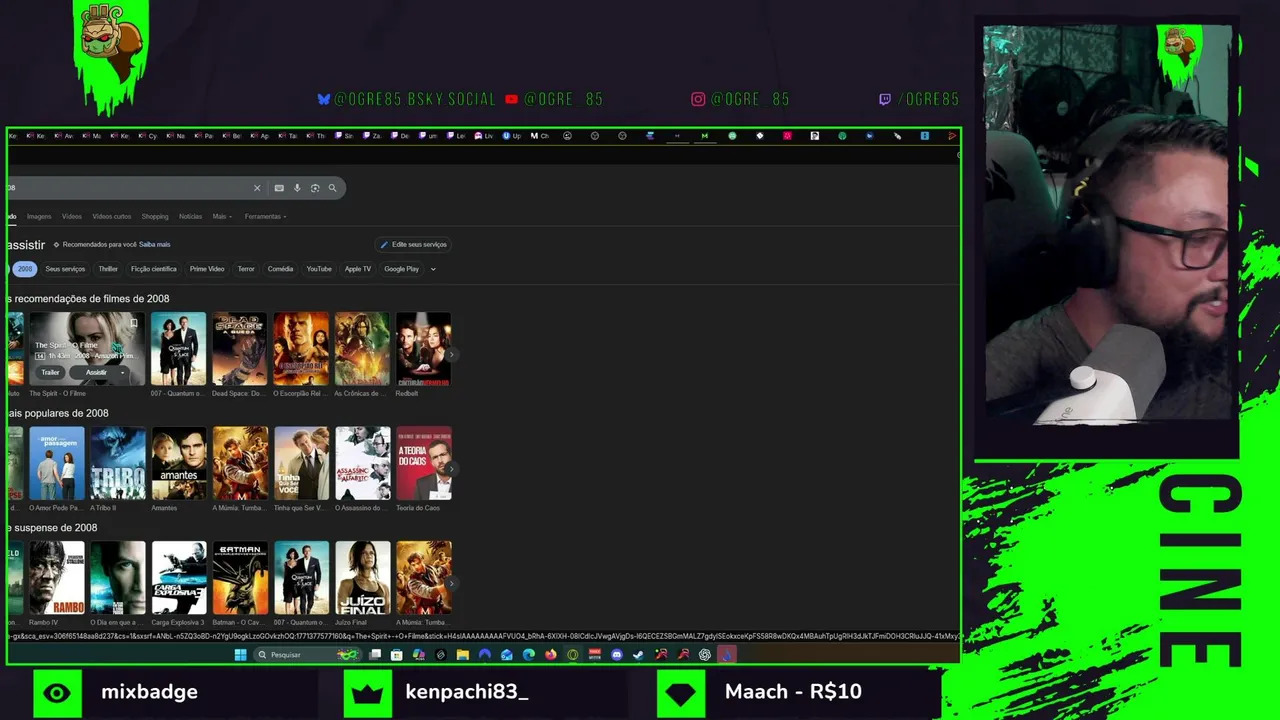Switch to the Twitch 'Sin' browser tab

click(x=344, y=136)
